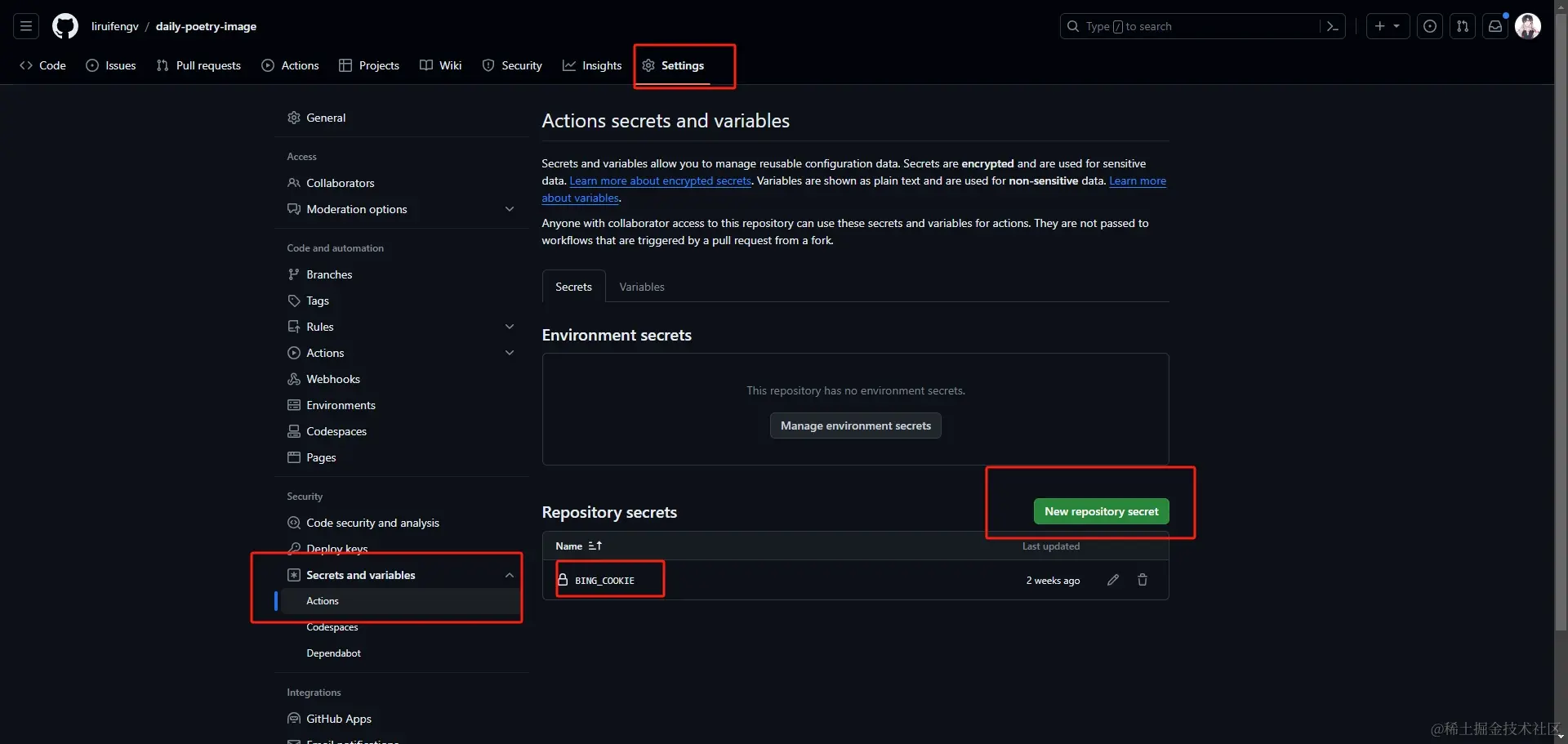
Task: Click New repository secret button
Action: (x=1101, y=511)
